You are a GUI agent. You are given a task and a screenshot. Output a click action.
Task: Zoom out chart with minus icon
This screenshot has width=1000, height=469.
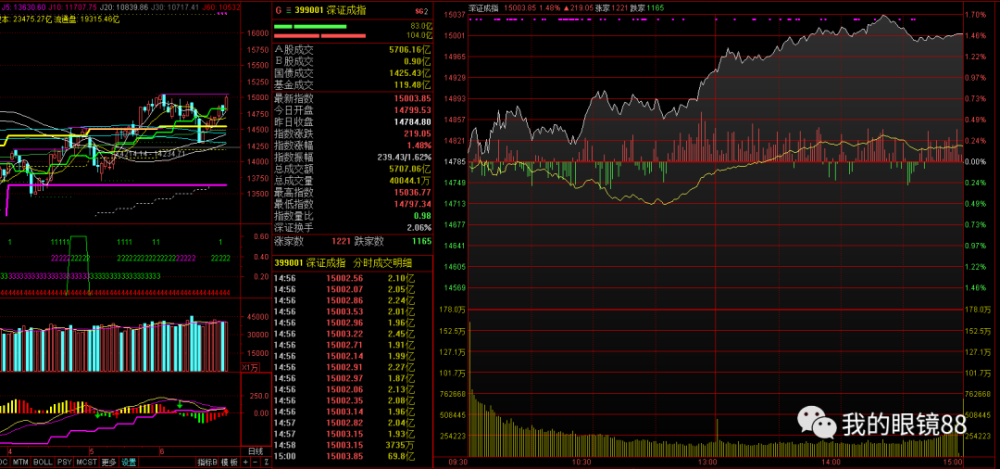[x=255, y=462]
